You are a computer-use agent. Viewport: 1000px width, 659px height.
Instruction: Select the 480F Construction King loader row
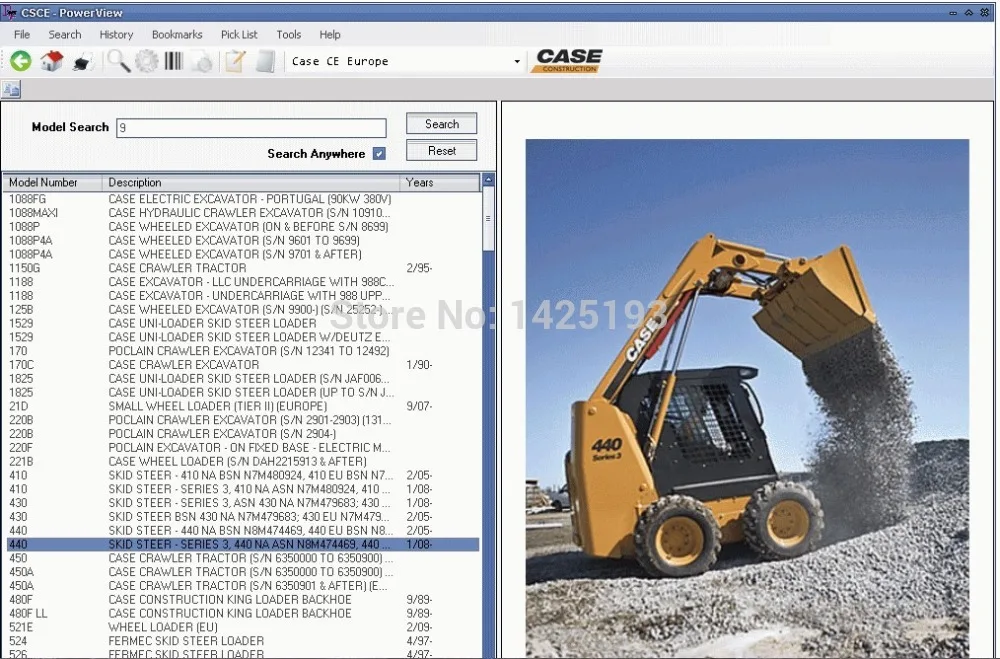pos(242,600)
